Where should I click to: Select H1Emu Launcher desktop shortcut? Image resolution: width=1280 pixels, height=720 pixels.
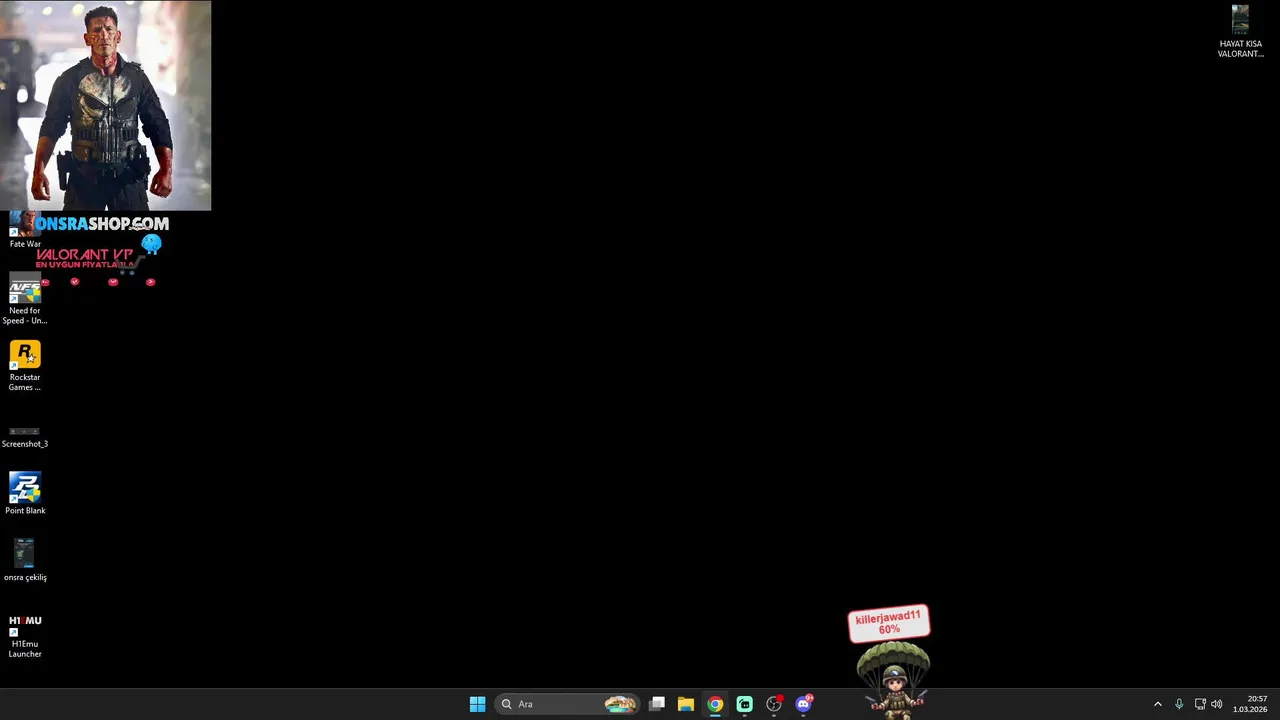click(x=25, y=636)
